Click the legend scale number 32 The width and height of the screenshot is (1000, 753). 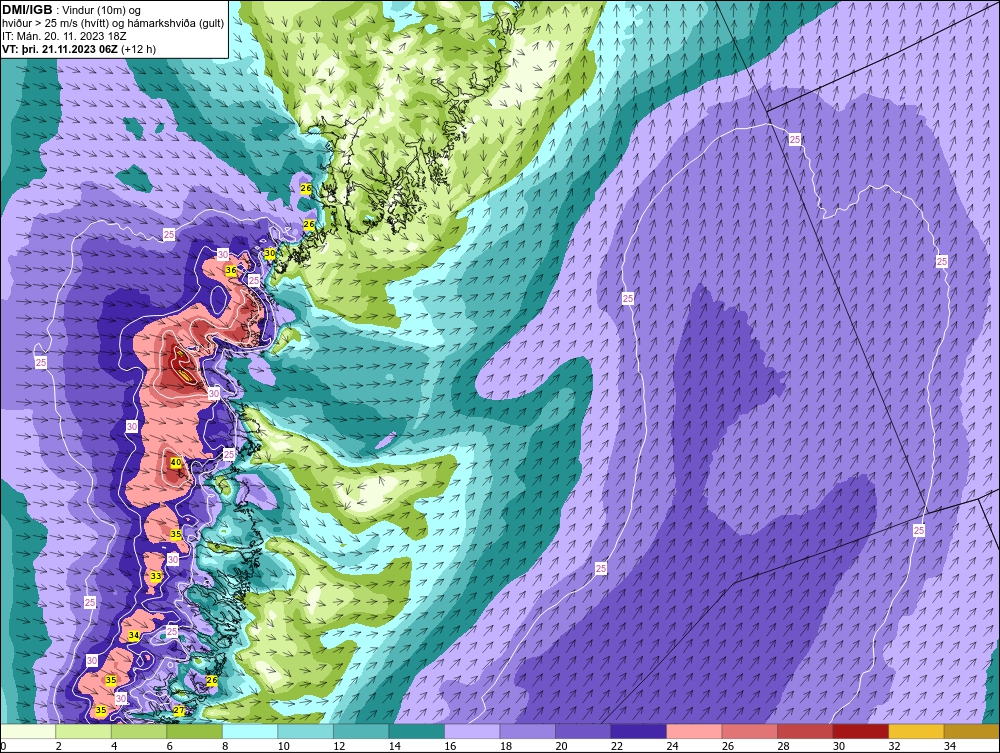894,746
